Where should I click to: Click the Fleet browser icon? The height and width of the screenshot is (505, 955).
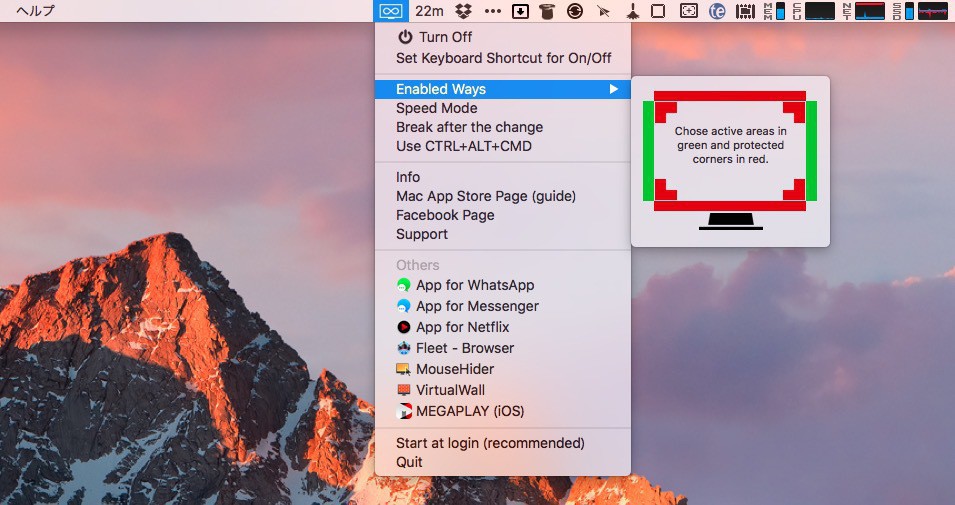tap(403, 348)
